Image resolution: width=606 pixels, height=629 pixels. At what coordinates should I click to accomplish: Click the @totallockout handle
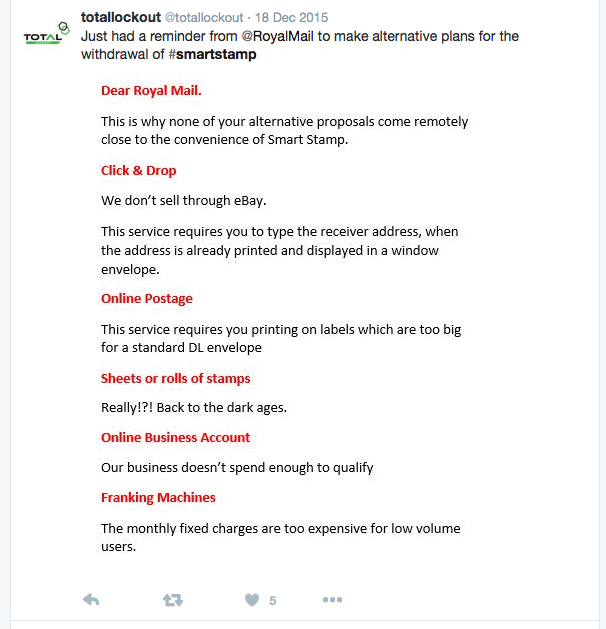coord(204,18)
